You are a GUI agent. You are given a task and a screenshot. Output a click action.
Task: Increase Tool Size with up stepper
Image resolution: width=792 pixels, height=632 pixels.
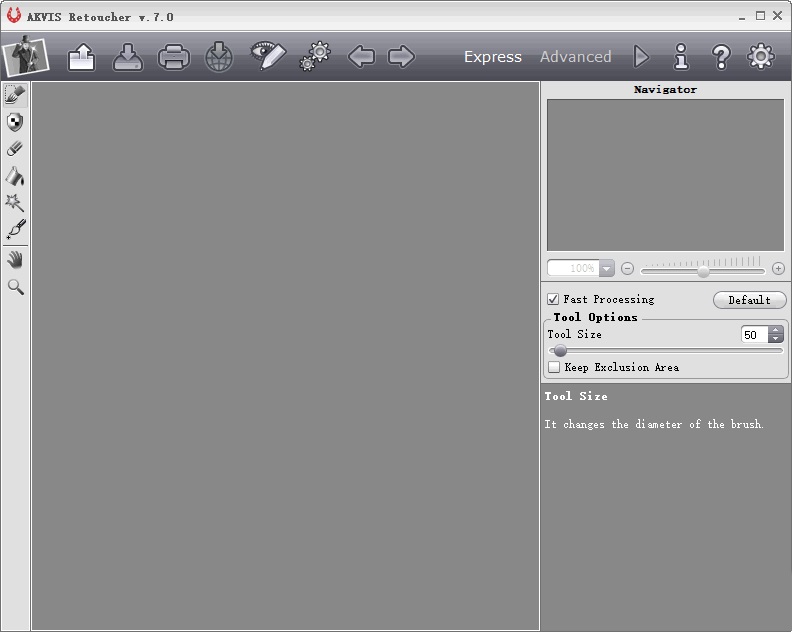coord(775,330)
